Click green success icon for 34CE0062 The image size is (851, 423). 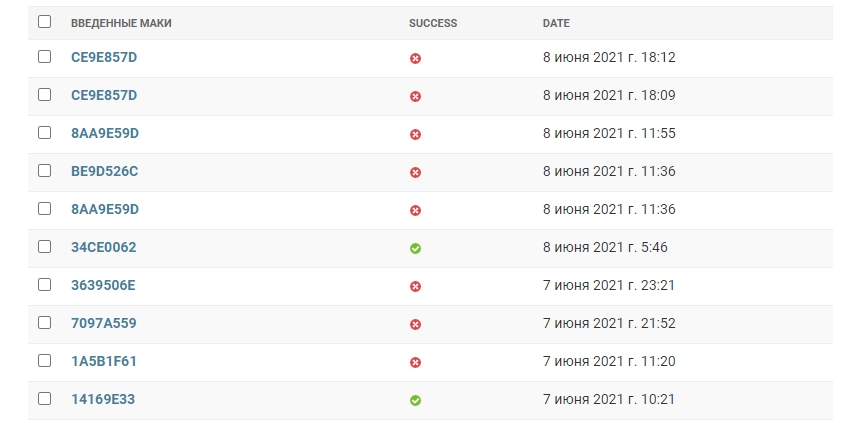416,248
